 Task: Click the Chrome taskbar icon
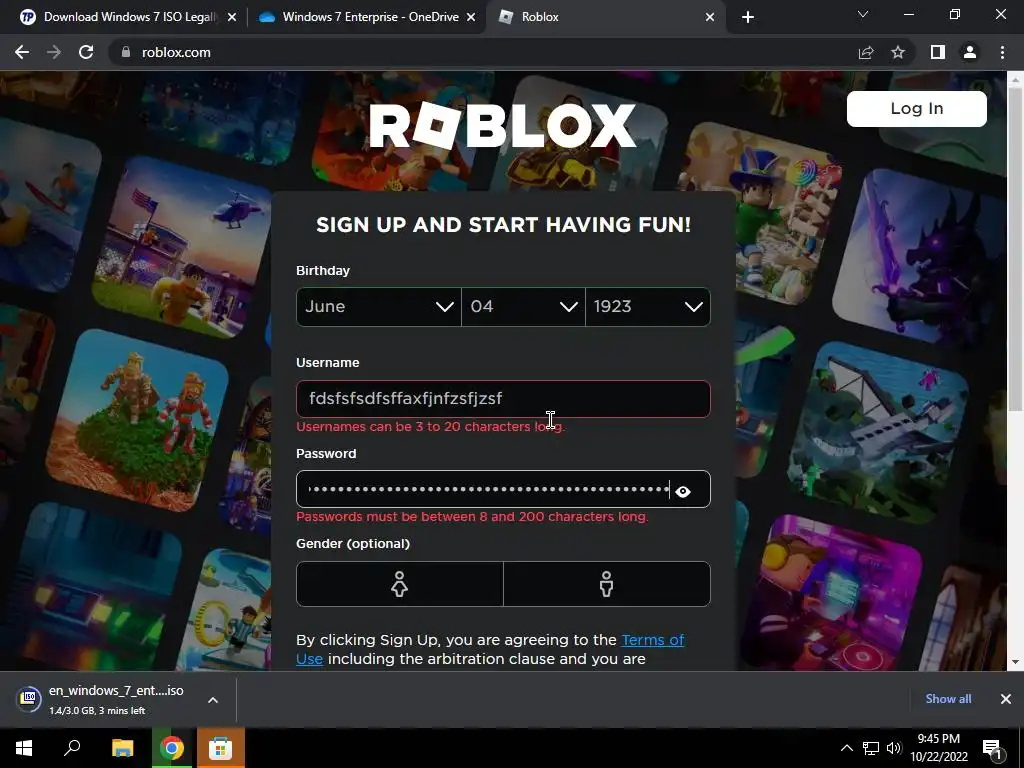172,748
